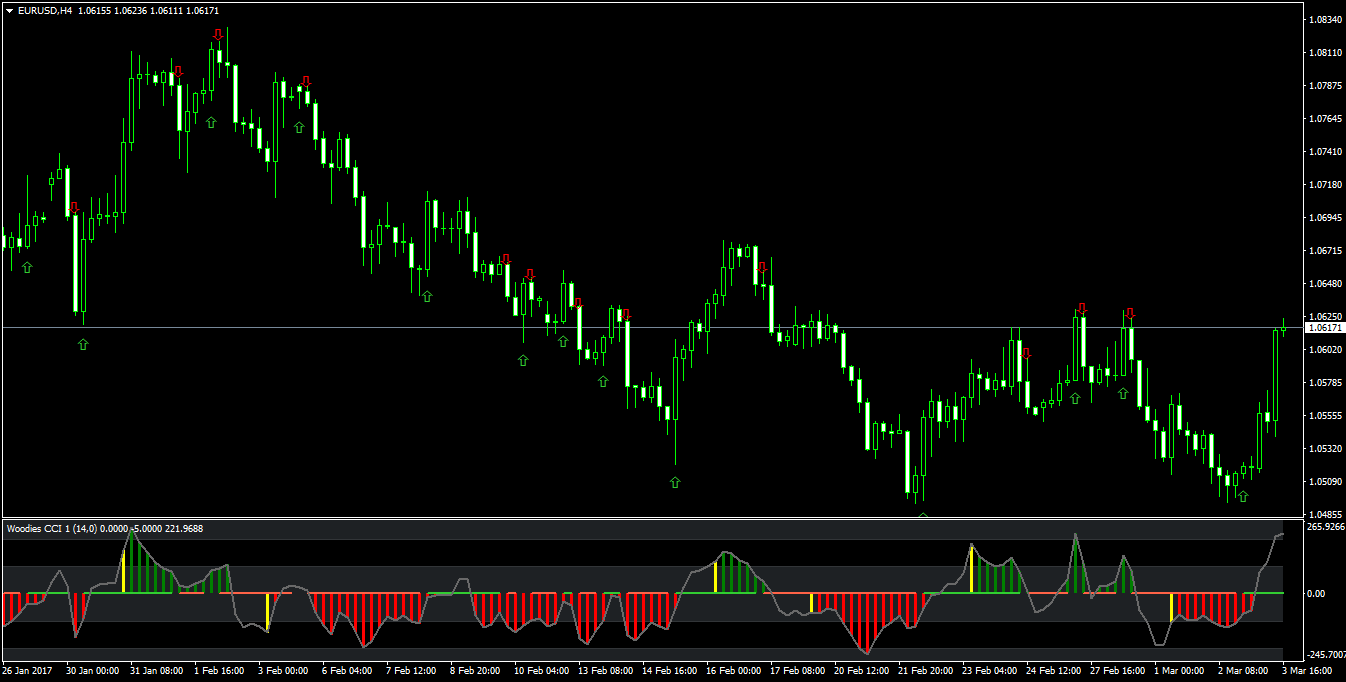The image size is (1346, 682).
Task: Click the 31 Jan 08:00 time label
Action: pos(157,671)
